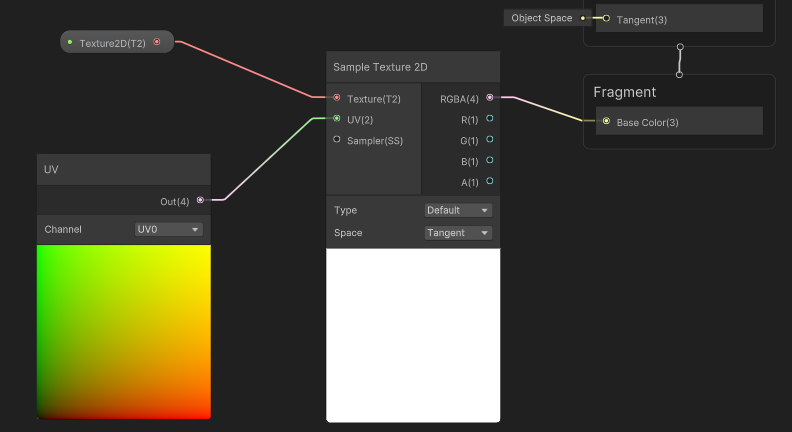This screenshot has width=792, height=432.
Task: Click the Sampler(SS) input port
Action: click(x=337, y=139)
